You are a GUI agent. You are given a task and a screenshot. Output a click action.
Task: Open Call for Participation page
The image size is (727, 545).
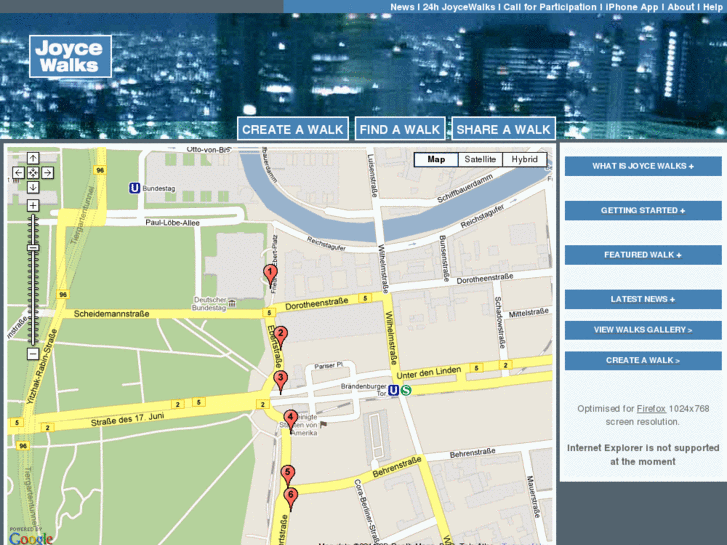click(x=550, y=7)
